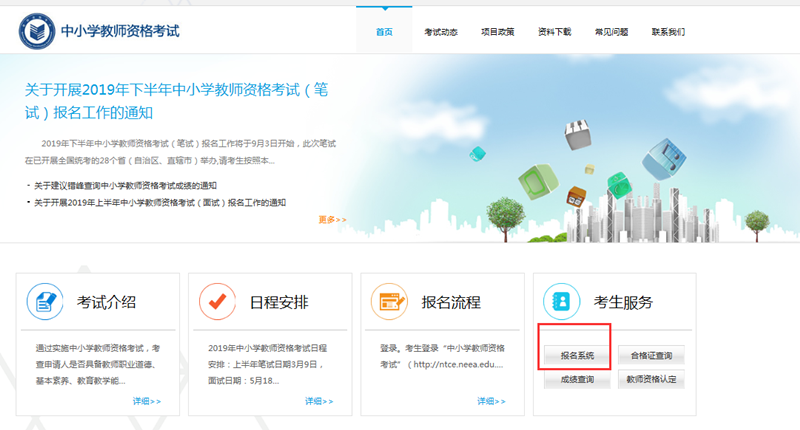This screenshot has height=430, width=800.
Task: Open the 更多>> link in banner
Action: tap(333, 220)
